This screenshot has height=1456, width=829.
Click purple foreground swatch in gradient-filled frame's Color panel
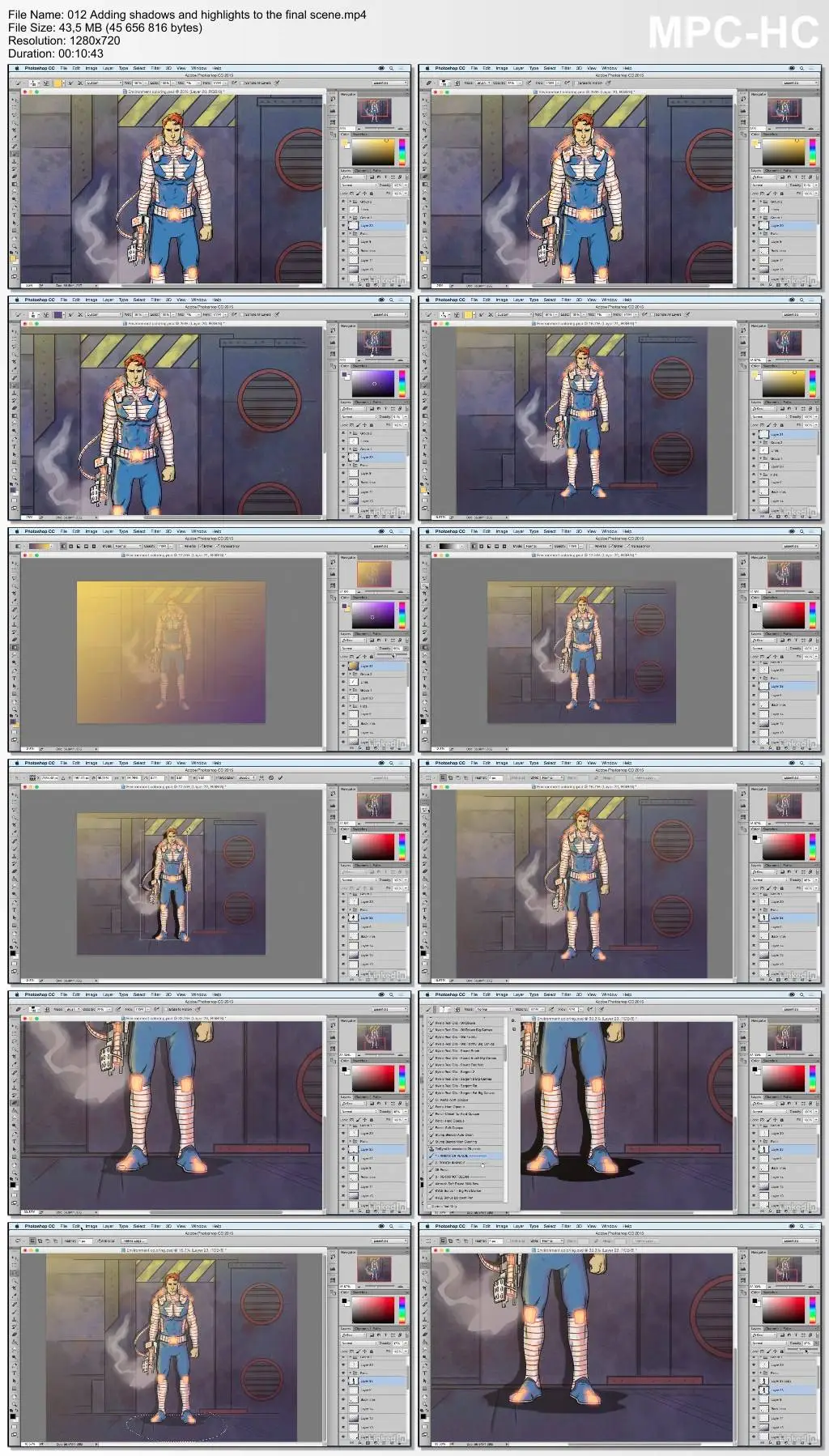click(344, 606)
